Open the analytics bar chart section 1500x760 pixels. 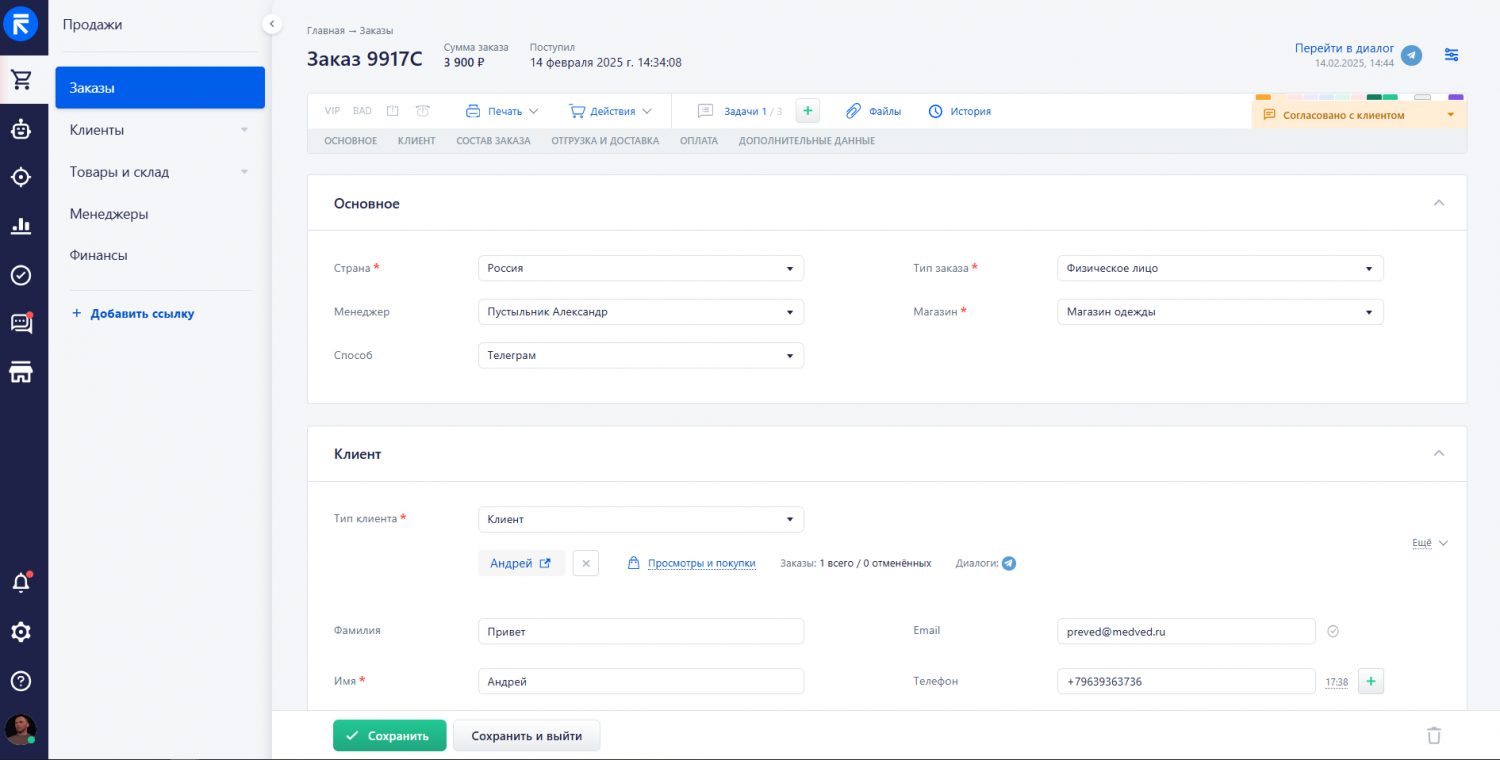coord(21,226)
